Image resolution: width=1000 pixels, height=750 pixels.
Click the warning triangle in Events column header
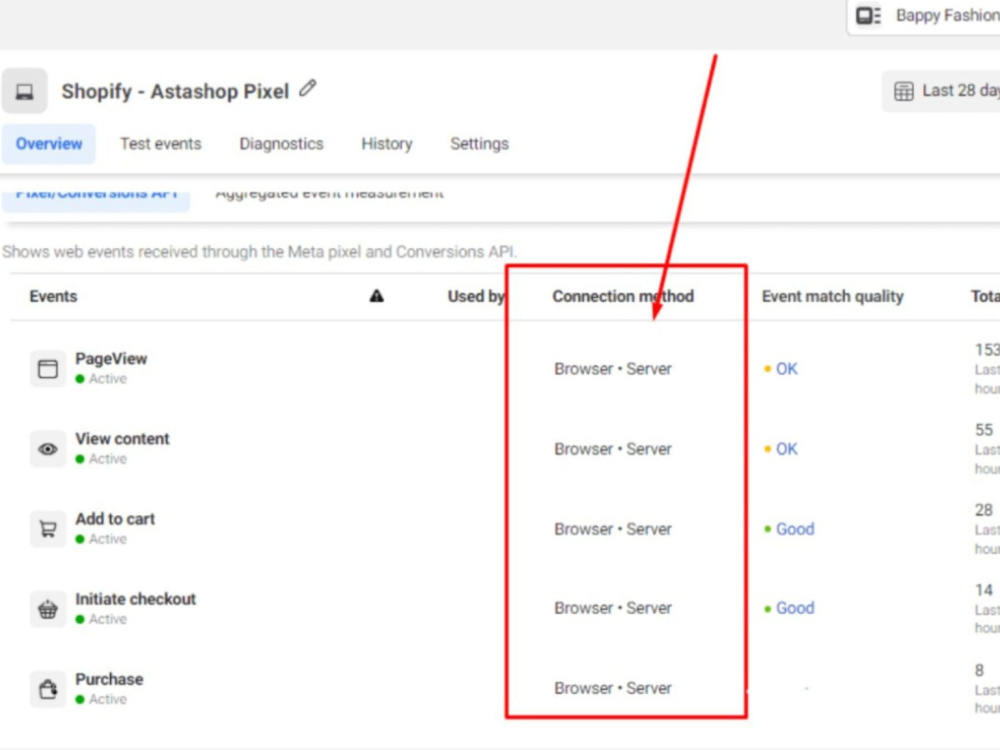pyautogui.click(x=375, y=296)
